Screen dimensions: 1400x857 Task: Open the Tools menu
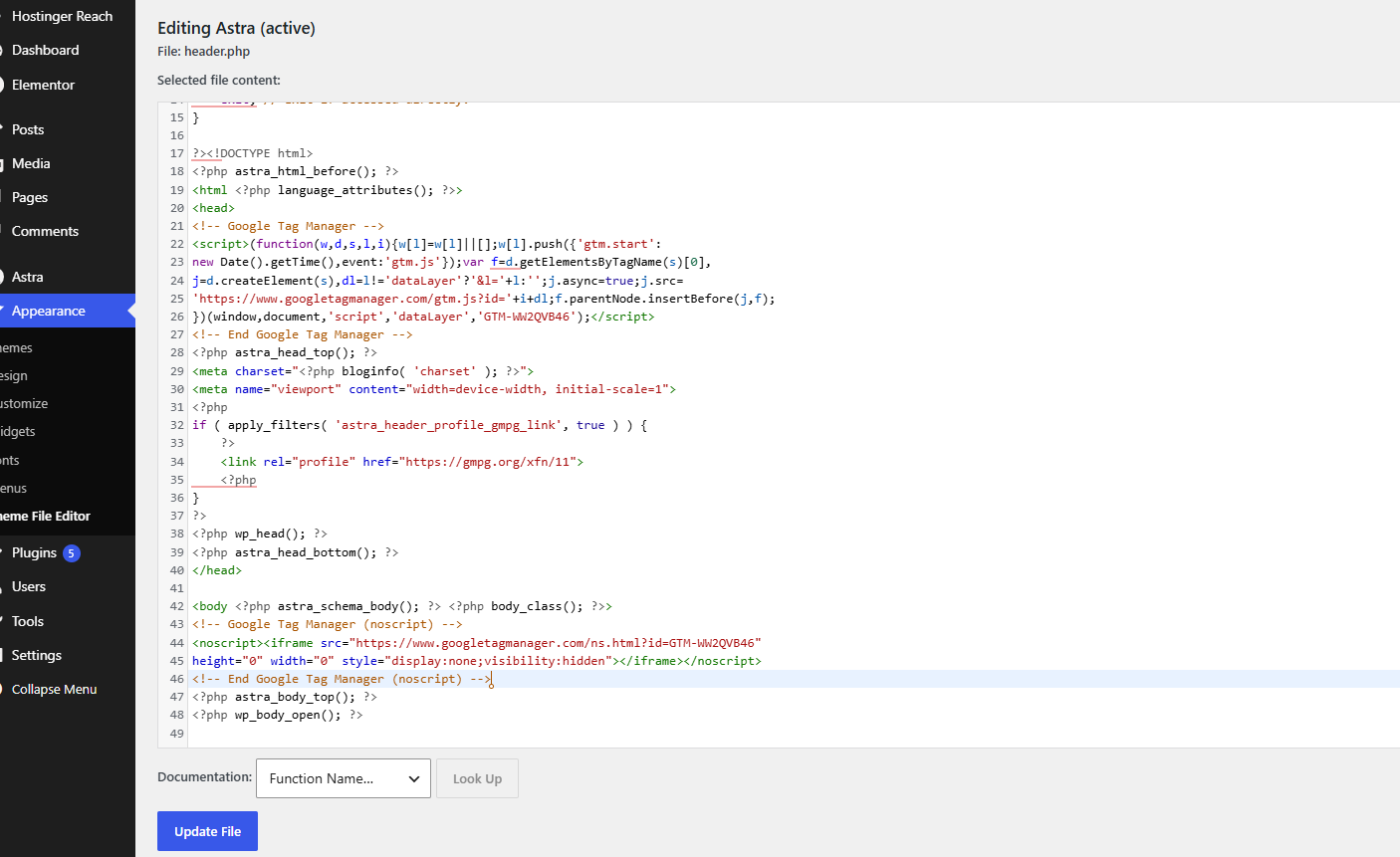(28, 621)
